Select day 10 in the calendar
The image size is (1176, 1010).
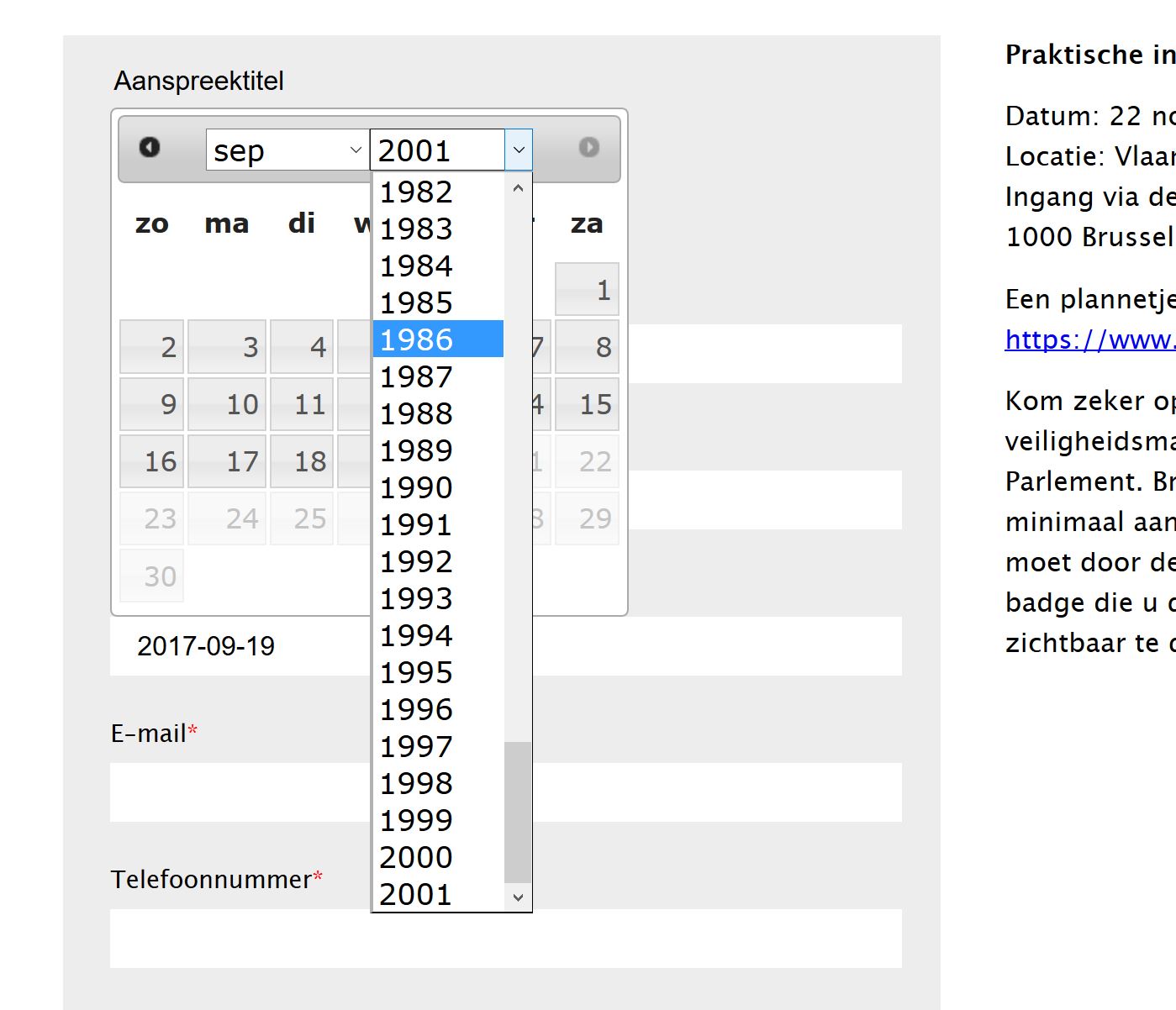pyautogui.click(x=227, y=404)
